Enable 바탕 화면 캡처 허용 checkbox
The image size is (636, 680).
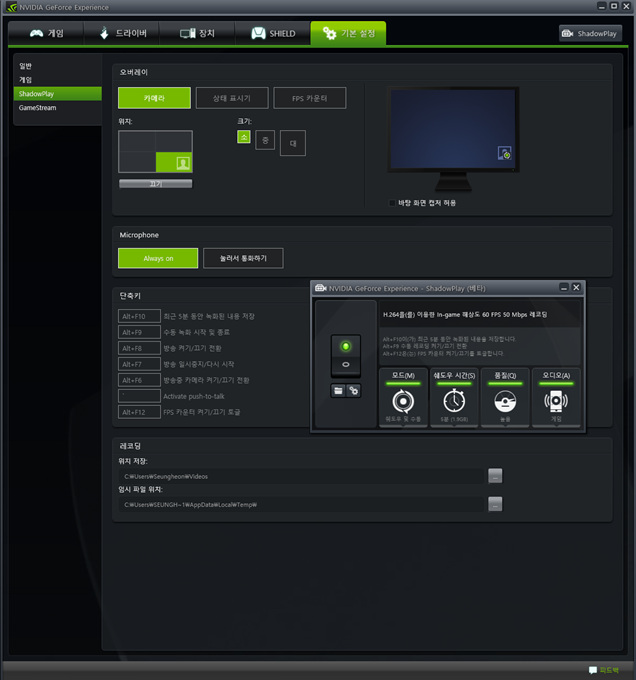coord(392,203)
